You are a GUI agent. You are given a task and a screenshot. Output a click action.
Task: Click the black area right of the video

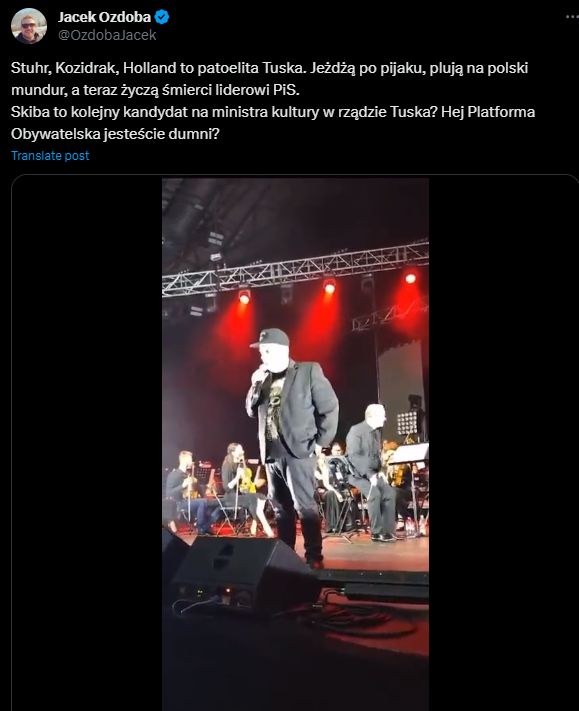503,444
